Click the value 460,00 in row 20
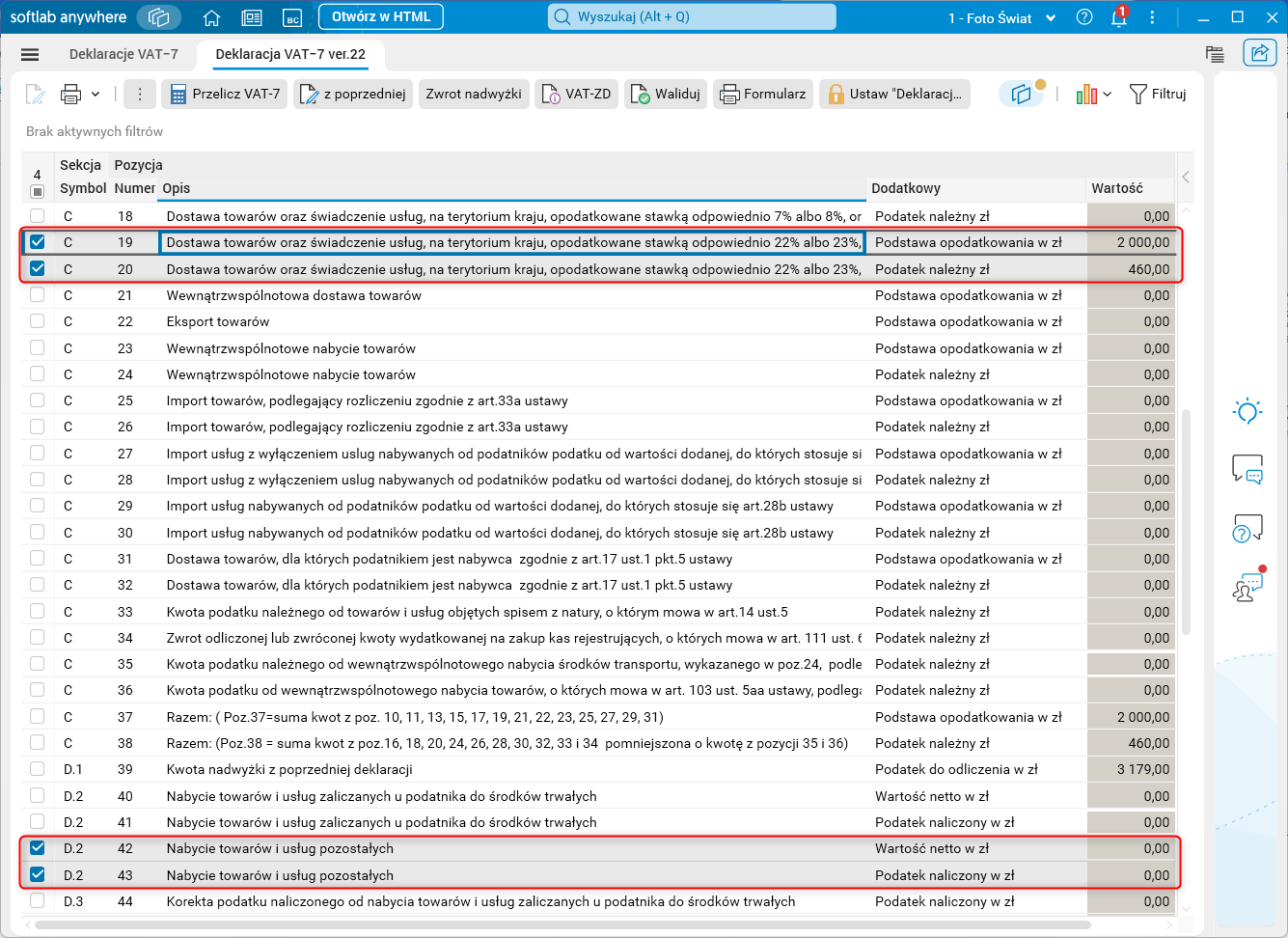Image resolution: width=1288 pixels, height=938 pixels. pyautogui.click(x=1149, y=269)
